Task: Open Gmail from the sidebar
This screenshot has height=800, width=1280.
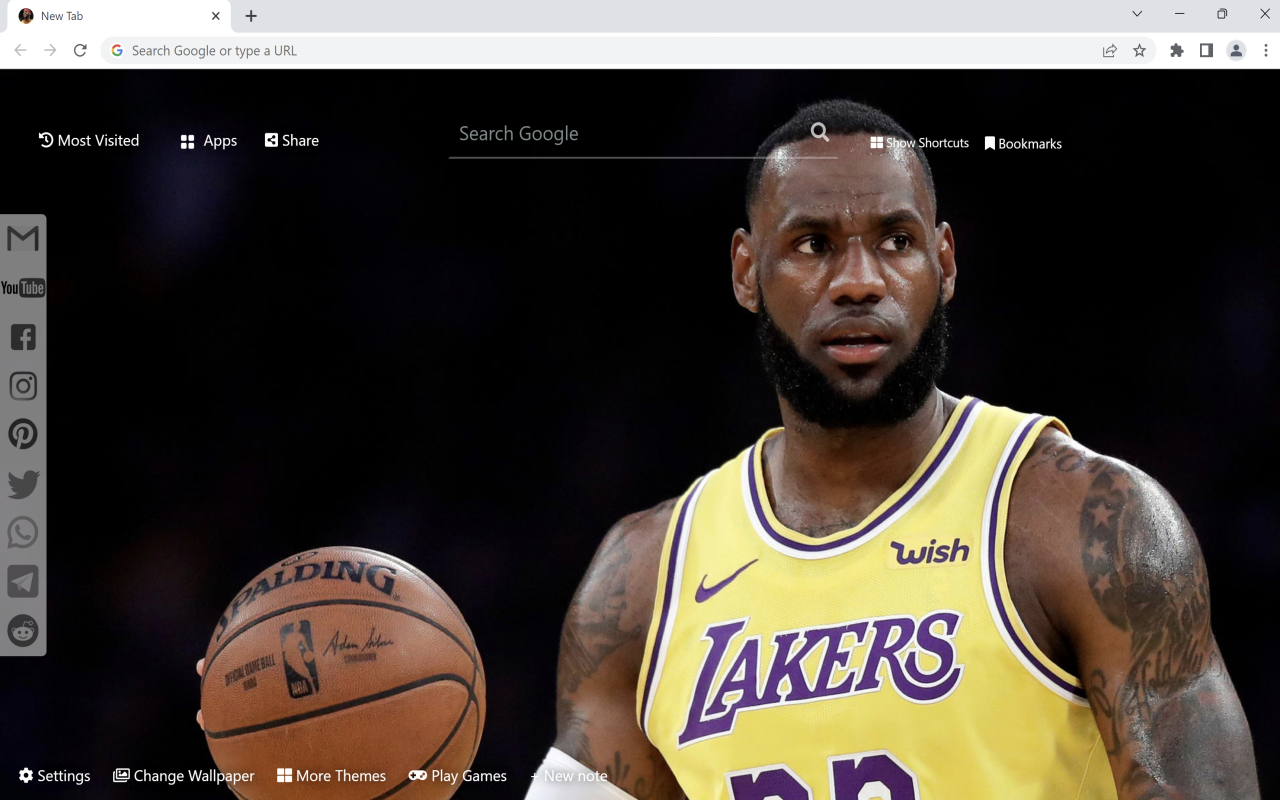Action: tap(23, 239)
